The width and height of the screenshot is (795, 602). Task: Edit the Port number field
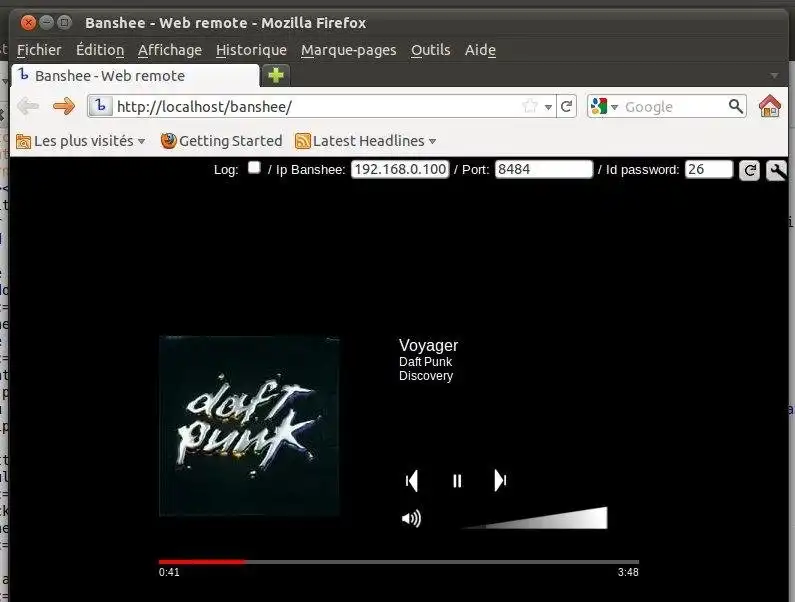[544, 169]
